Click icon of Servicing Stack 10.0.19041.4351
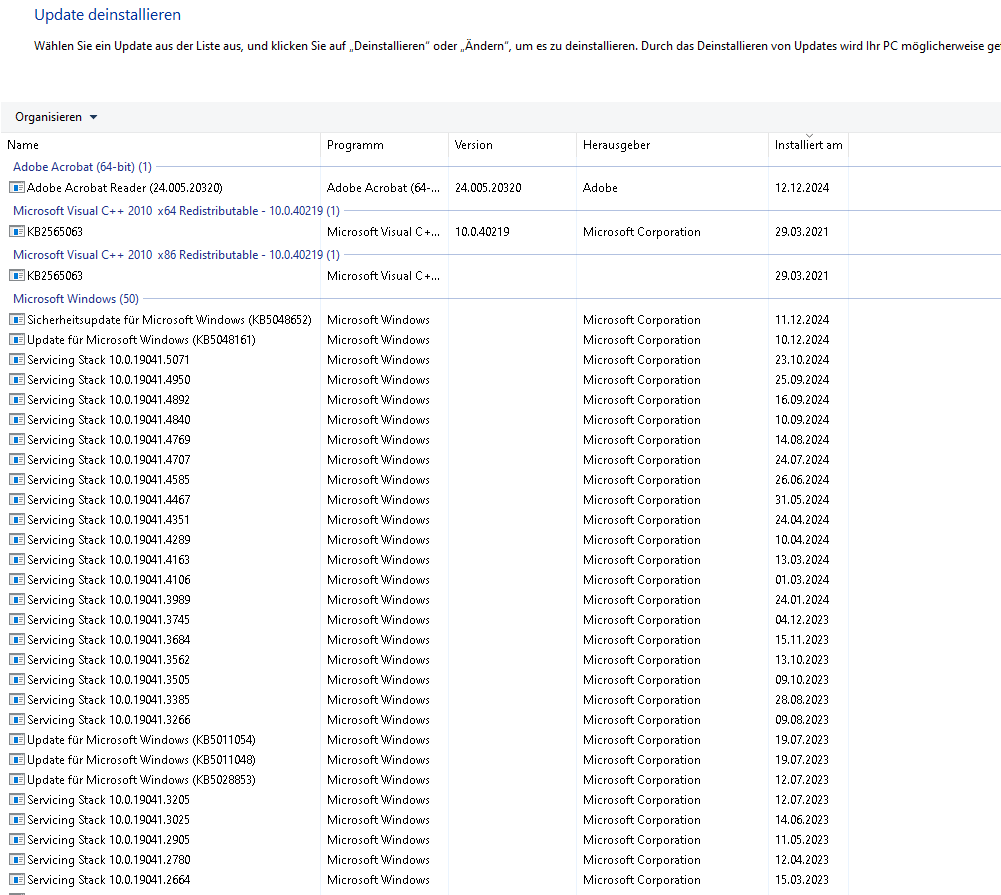 coord(17,520)
